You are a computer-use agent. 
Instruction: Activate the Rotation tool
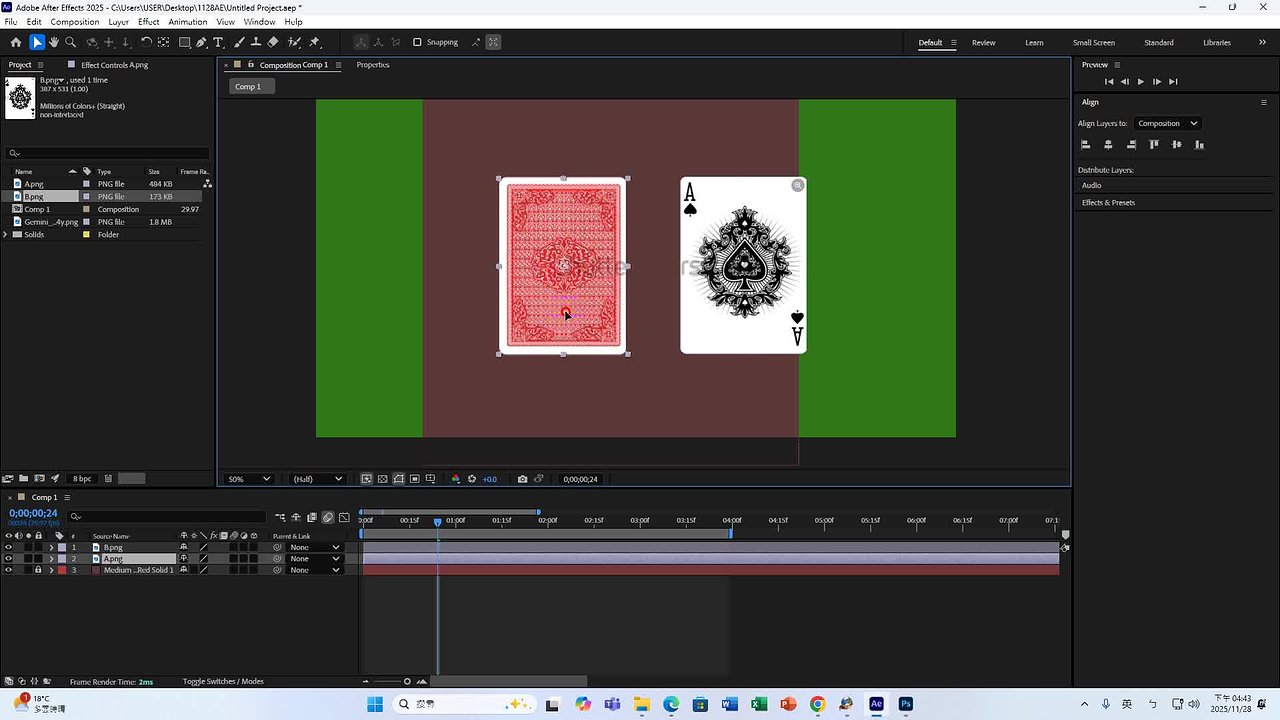[145, 42]
